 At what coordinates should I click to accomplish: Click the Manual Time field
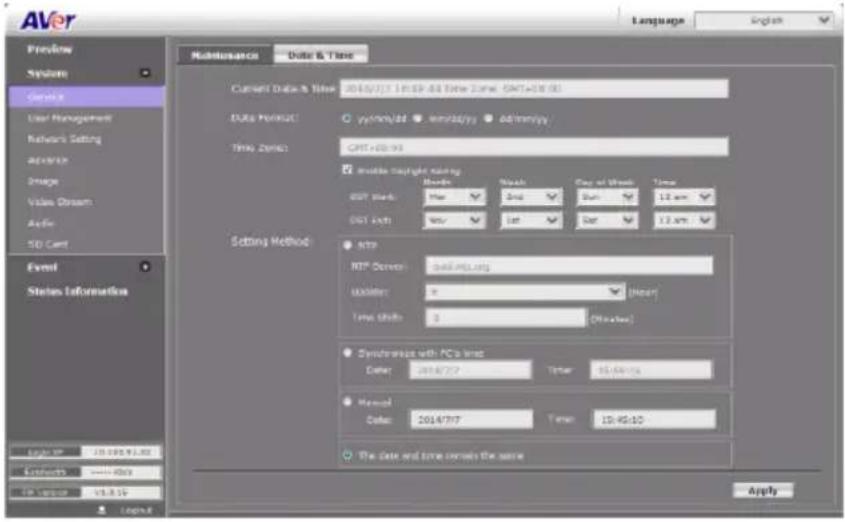(655, 419)
